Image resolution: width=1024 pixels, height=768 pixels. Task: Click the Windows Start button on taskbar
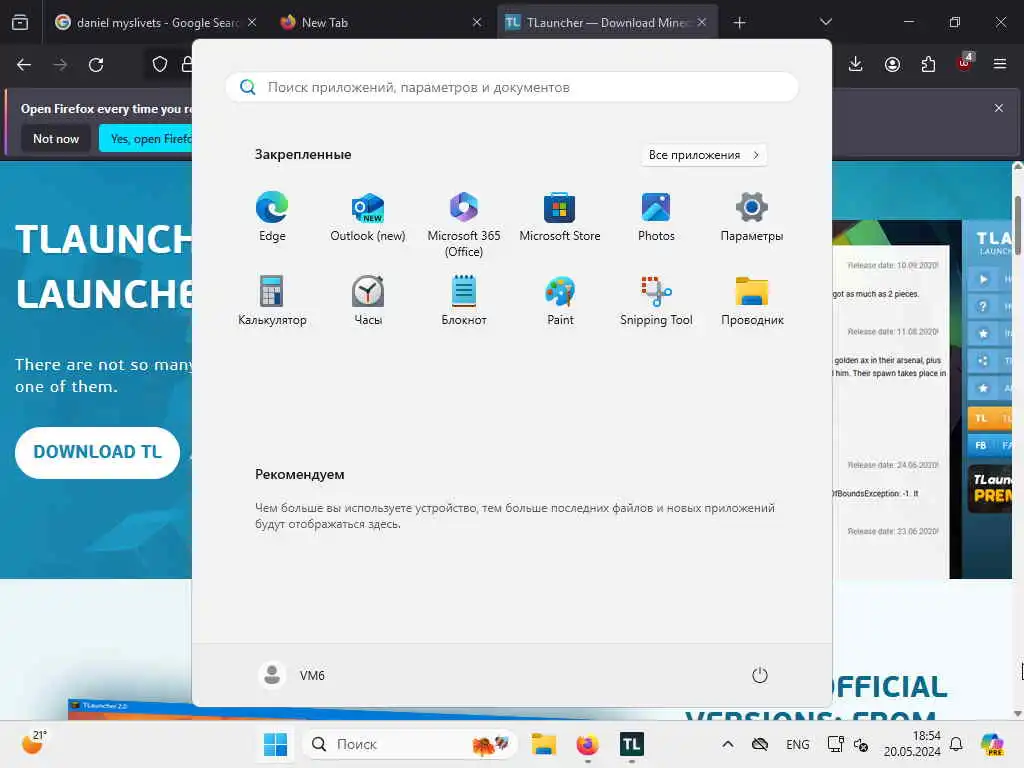(275, 744)
